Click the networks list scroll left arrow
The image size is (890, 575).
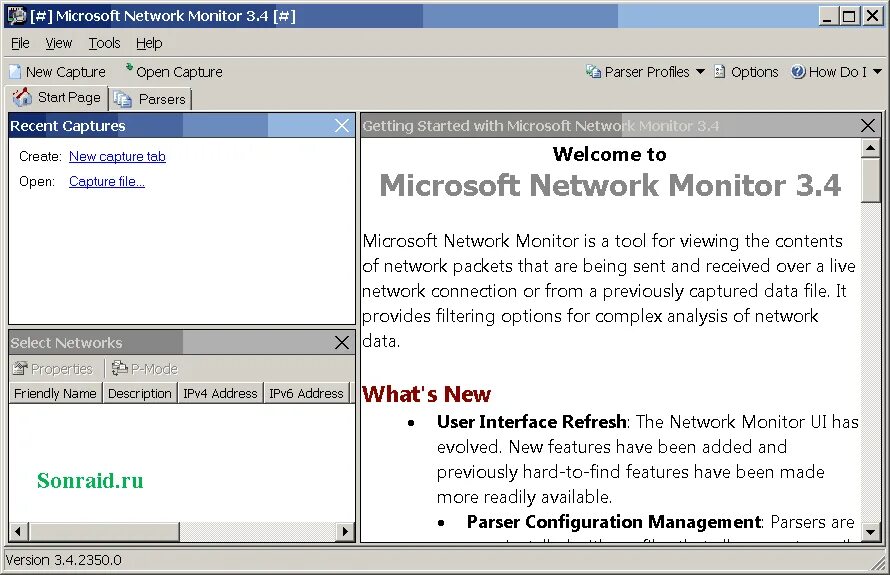pyautogui.click(x=18, y=531)
